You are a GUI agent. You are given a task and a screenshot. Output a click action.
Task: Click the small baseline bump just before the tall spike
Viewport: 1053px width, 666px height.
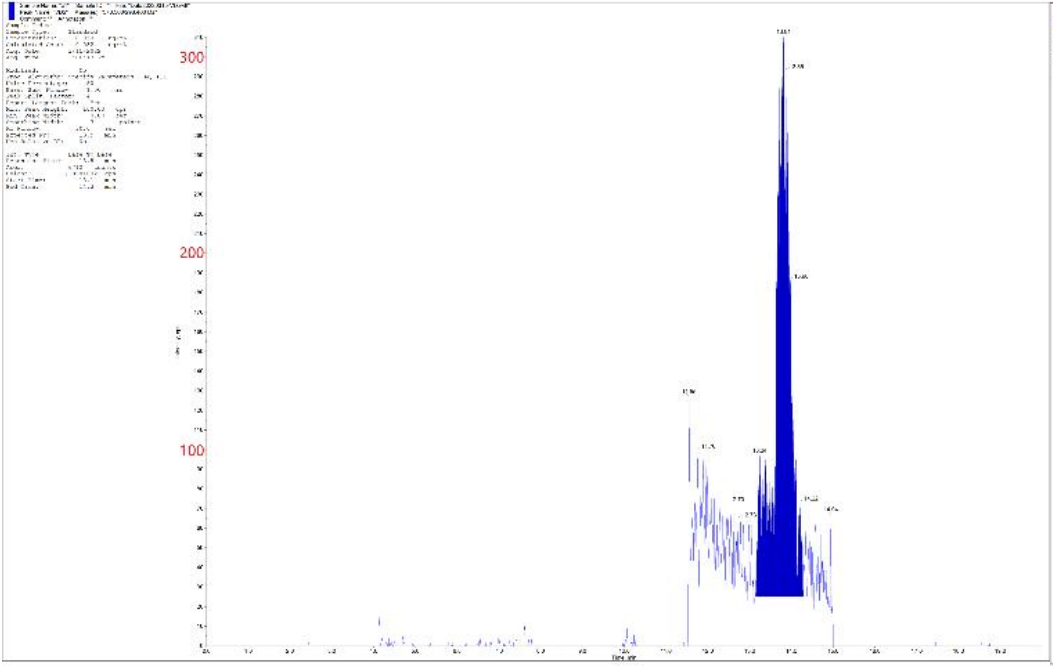tap(627, 635)
